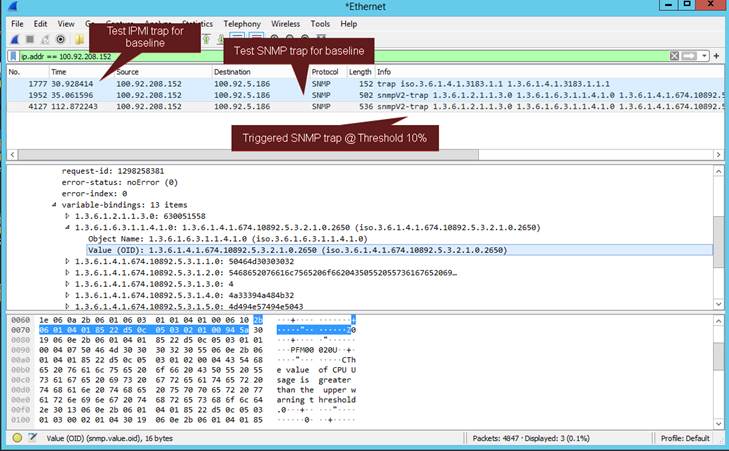The height and width of the screenshot is (451, 729).
Task: Click the display filter input field
Action: click(343, 56)
